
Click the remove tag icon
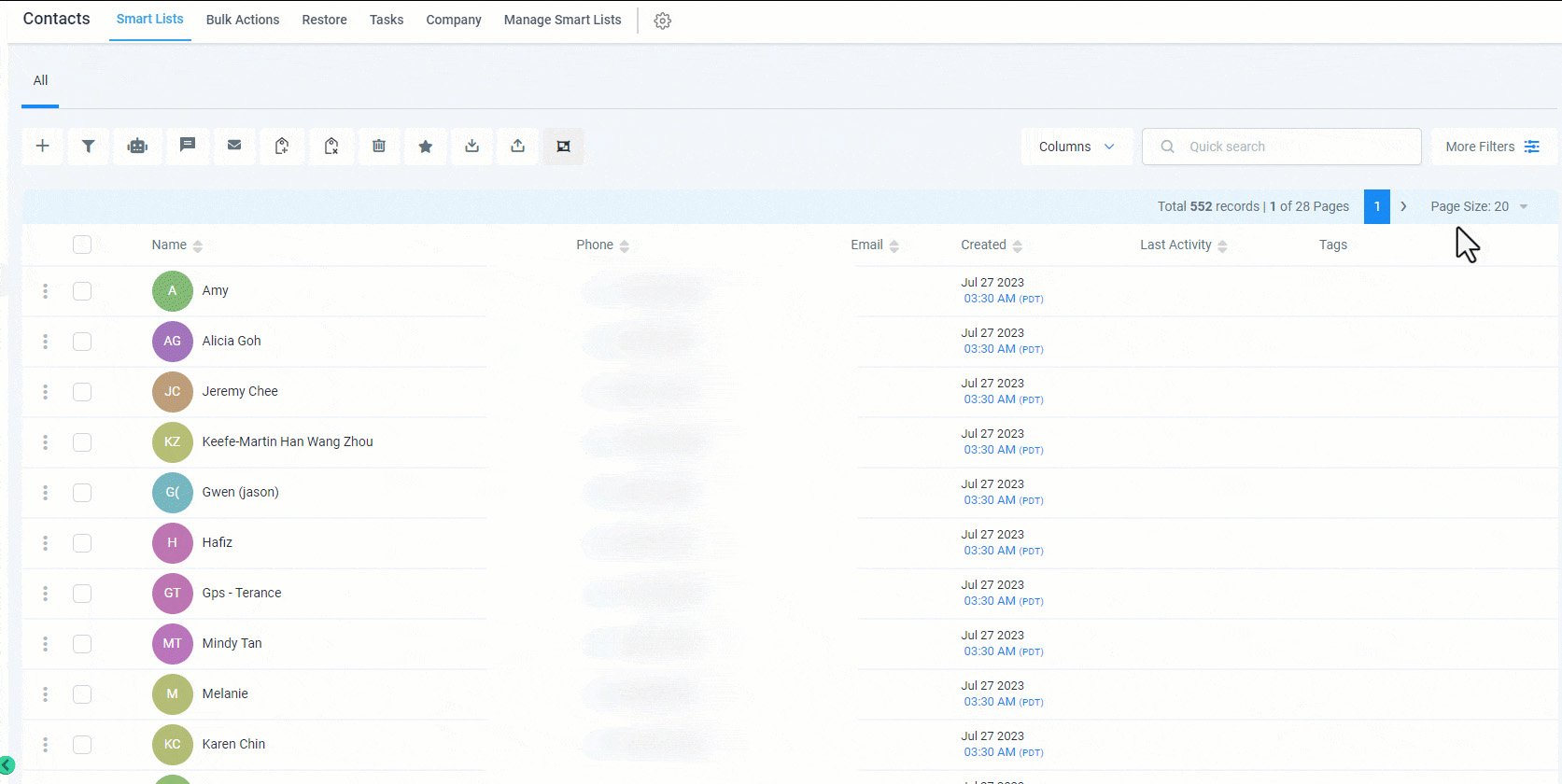point(331,147)
